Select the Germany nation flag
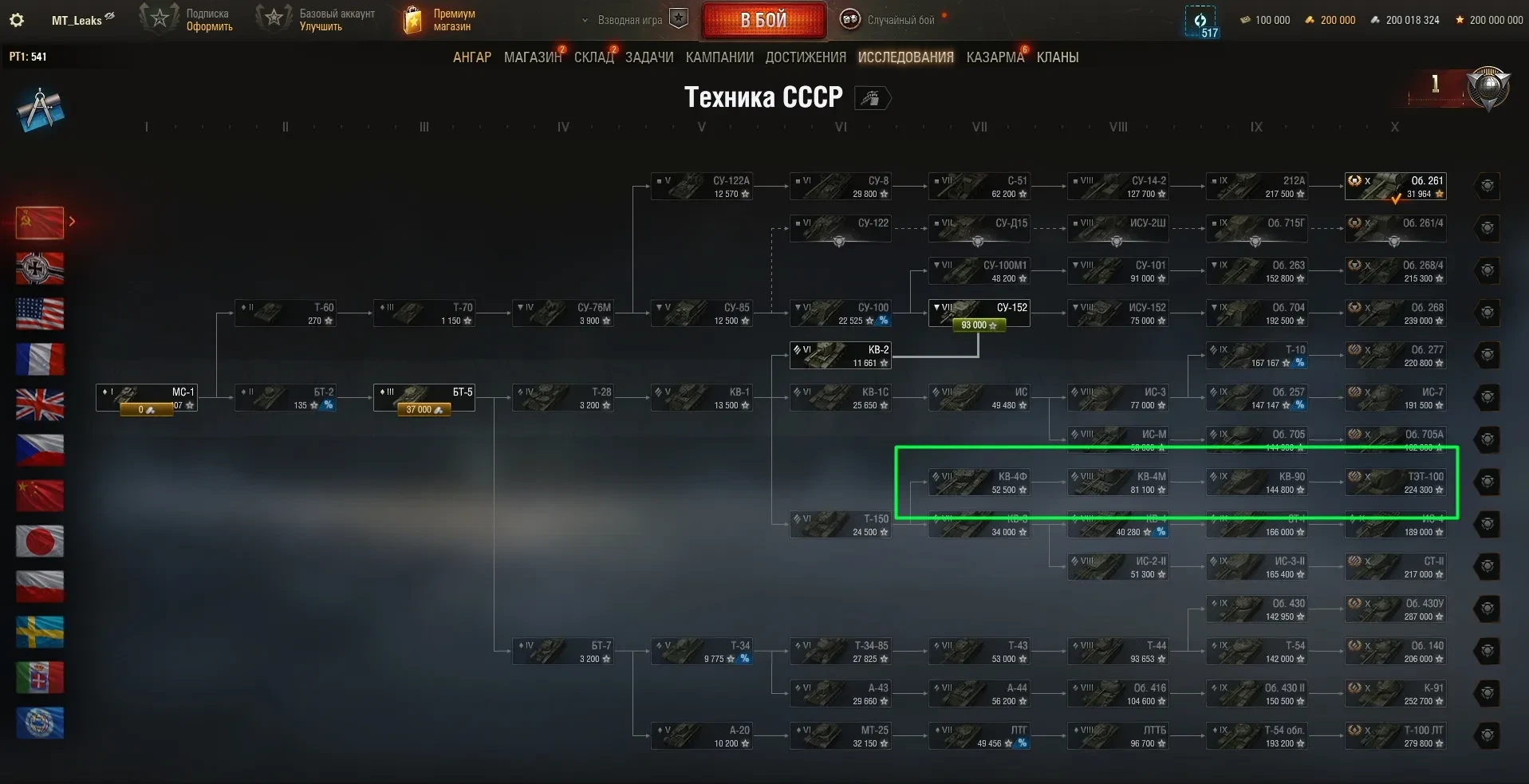The height and width of the screenshot is (784, 1529). pyautogui.click(x=40, y=268)
